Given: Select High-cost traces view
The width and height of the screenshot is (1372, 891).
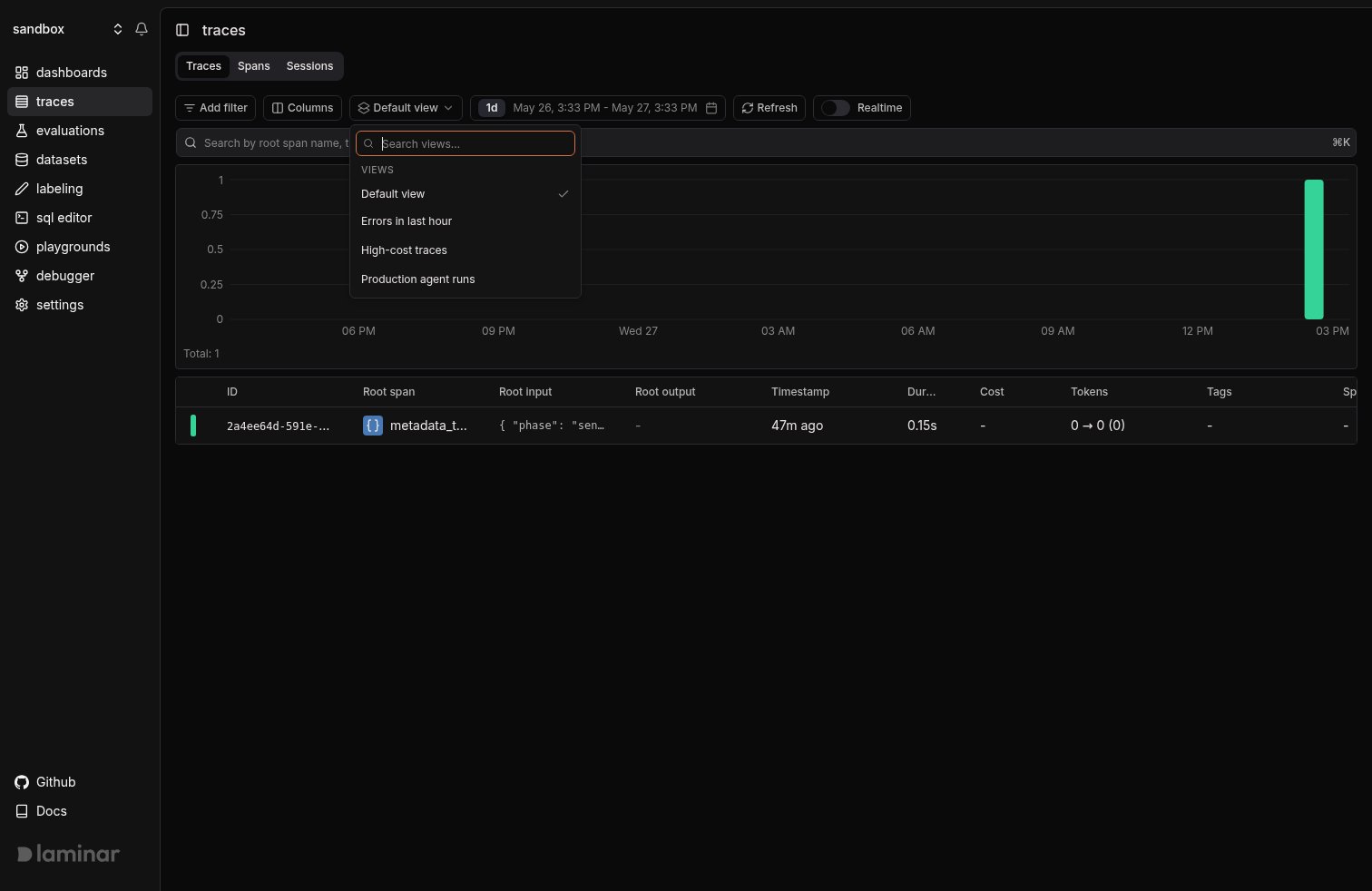Looking at the screenshot, I should (465, 250).
